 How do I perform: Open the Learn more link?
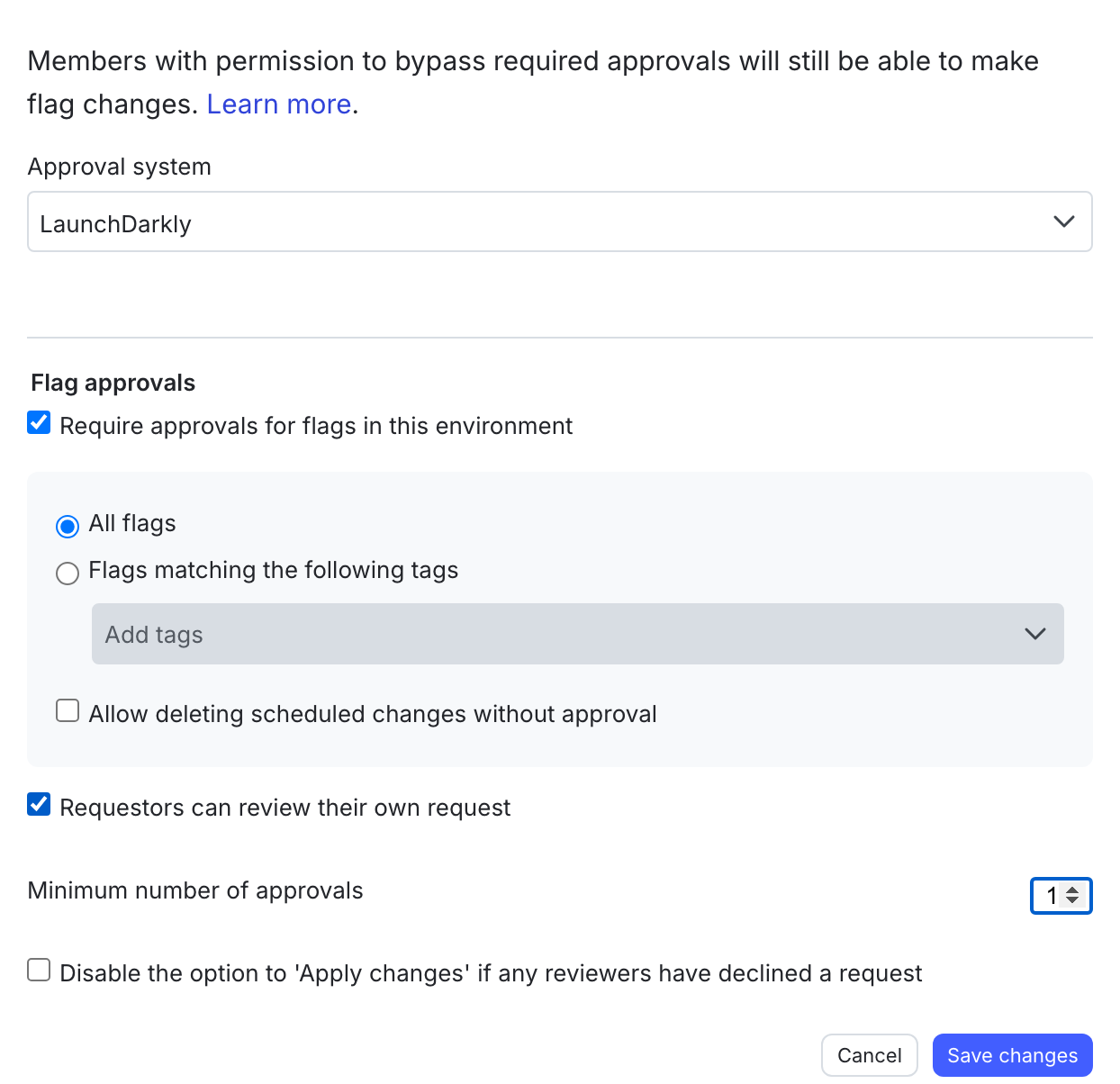(x=279, y=104)
